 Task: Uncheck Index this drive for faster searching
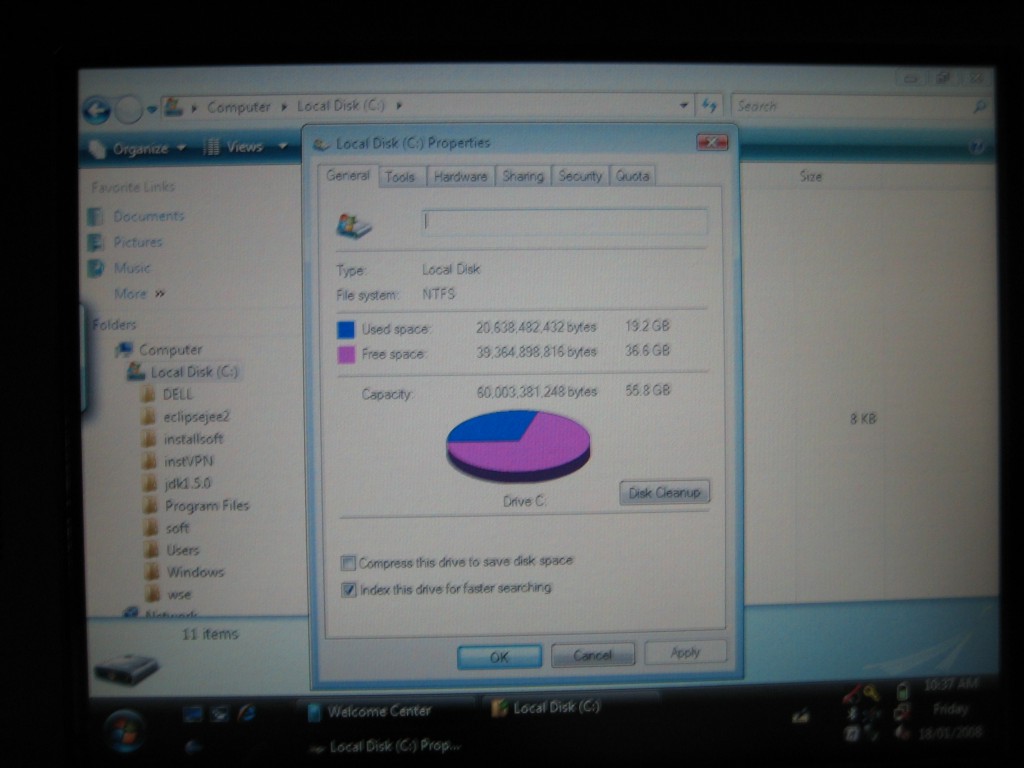pyautogui.click(x=349, y=590)
